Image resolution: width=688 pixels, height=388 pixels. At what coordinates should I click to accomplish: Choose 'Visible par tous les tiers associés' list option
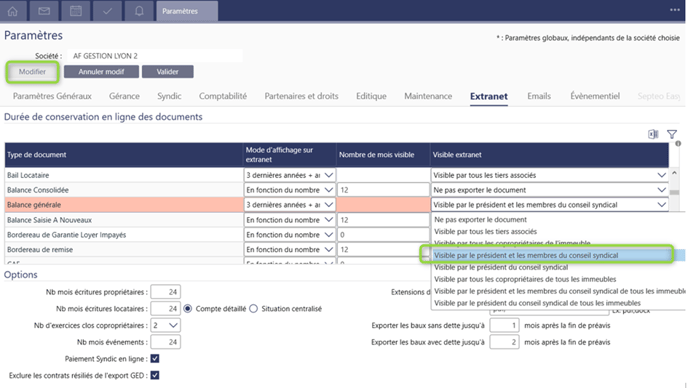485,231
